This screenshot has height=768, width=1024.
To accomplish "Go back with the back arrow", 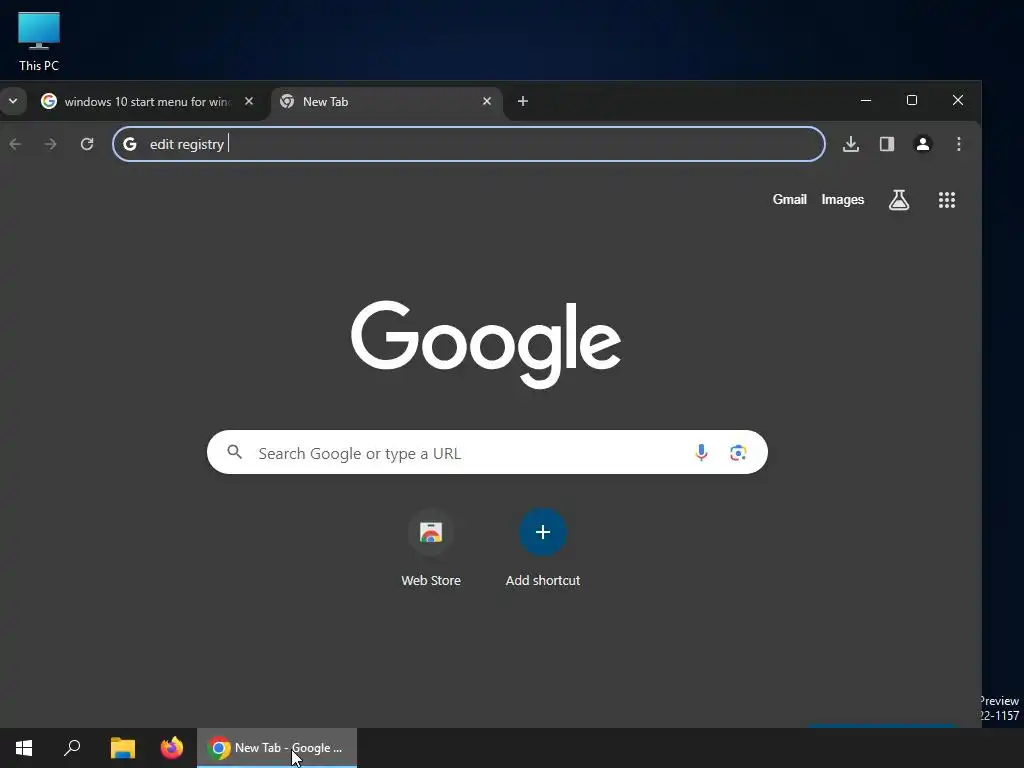I will (16, 144).
